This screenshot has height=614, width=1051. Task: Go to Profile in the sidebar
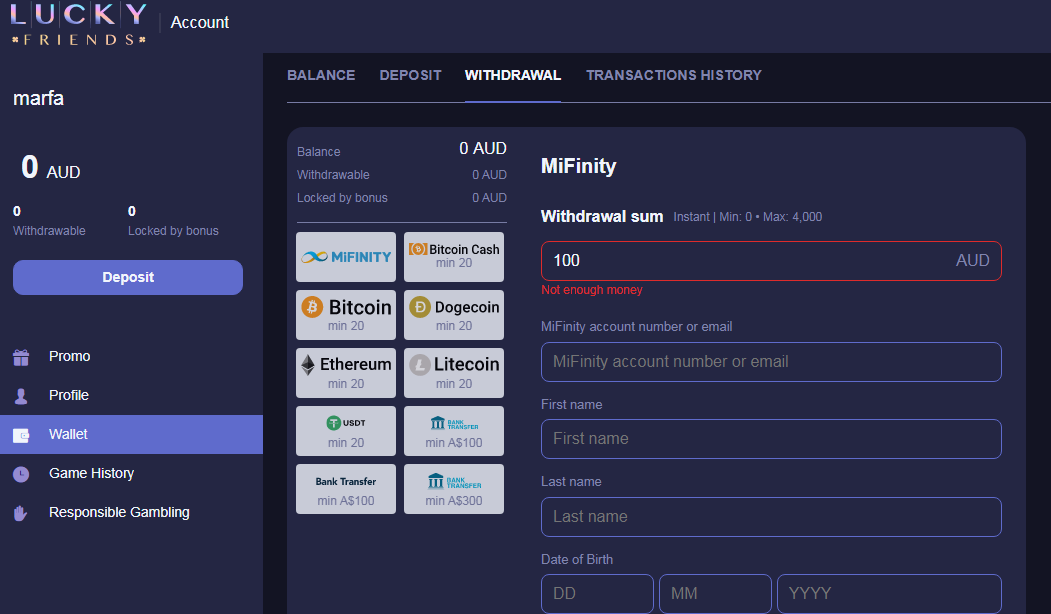click(x=68, y=396)
